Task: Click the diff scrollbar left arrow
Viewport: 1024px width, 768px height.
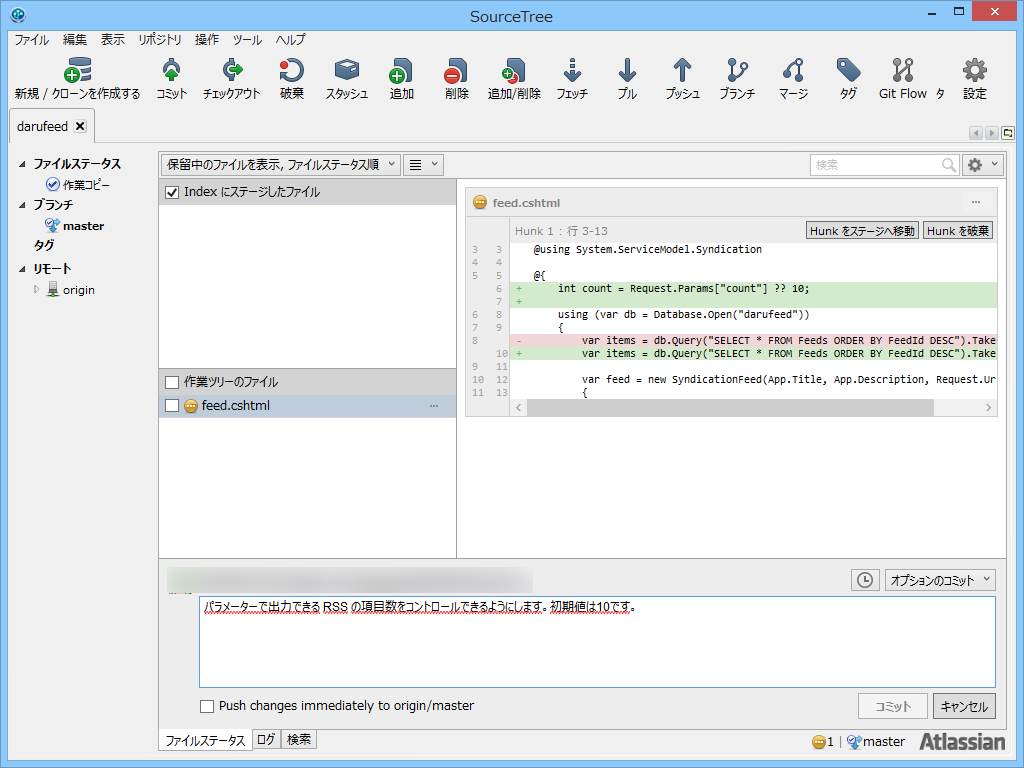Action: 519,408
